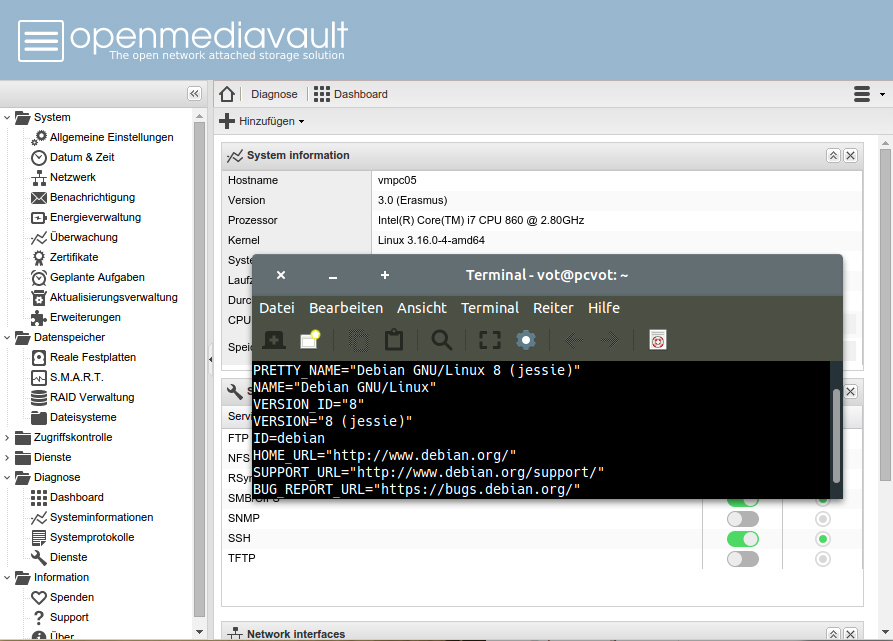Viewport: 893px width, 641px height.
Task: Click the Überwachung chart icon
Action: (x=39, y=237)
